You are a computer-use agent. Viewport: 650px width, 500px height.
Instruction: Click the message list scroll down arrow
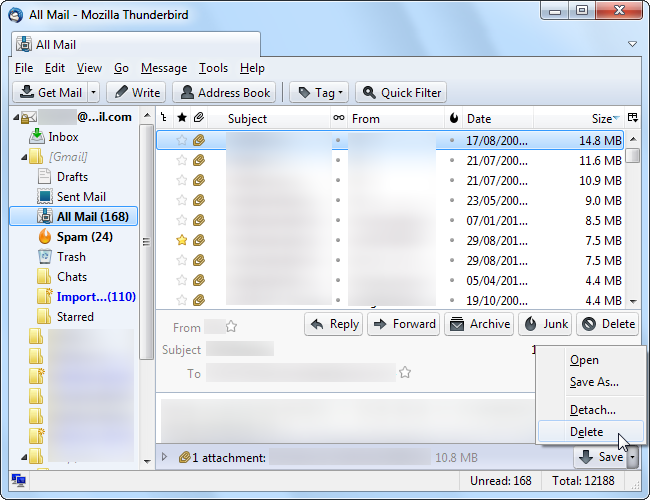coord(633,301)
